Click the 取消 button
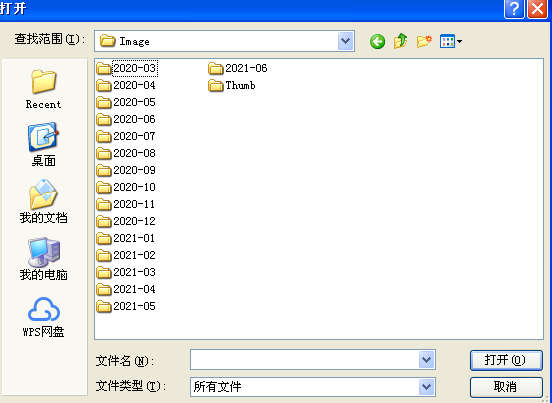 506,387
